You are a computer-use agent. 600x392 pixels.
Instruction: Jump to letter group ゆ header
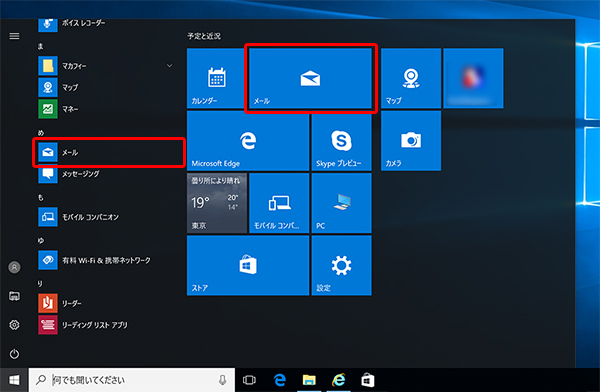point(41,241)
